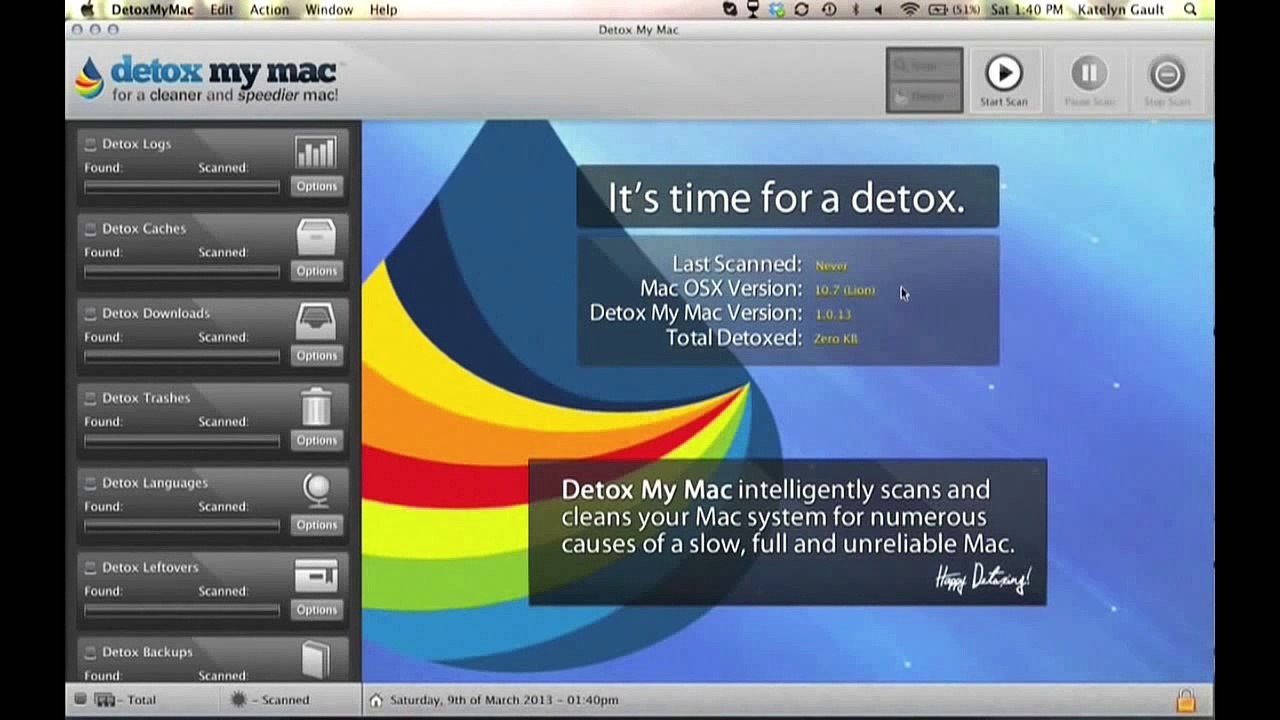Image resolution: width=1280 pixels, height=720 pixels.
Task: Check the Detox Languages checkbox
Action: (x=90, y=483)
